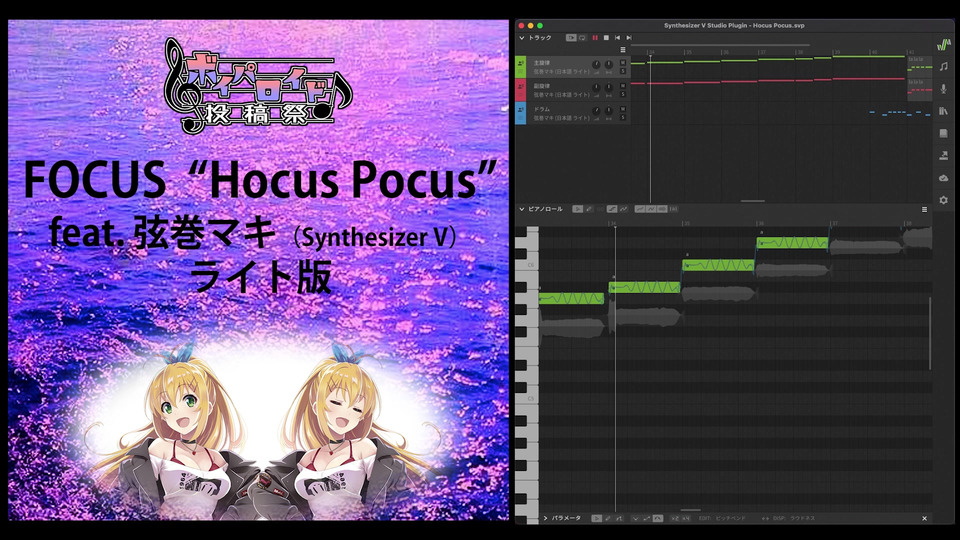This screenshot has height=540, width=960.
Task: Solo the ドラム track
Action: (x=623, y=118)
